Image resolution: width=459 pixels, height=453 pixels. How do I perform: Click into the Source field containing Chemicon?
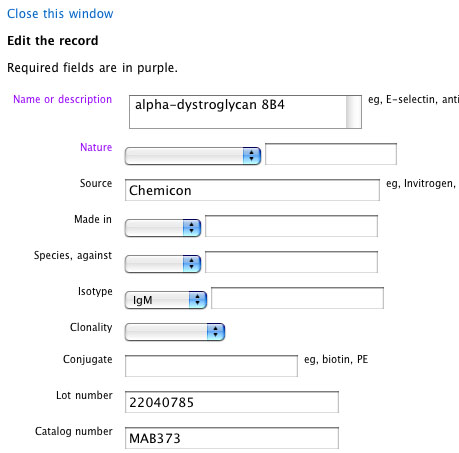pyautogui.click(x=252, y=190)
